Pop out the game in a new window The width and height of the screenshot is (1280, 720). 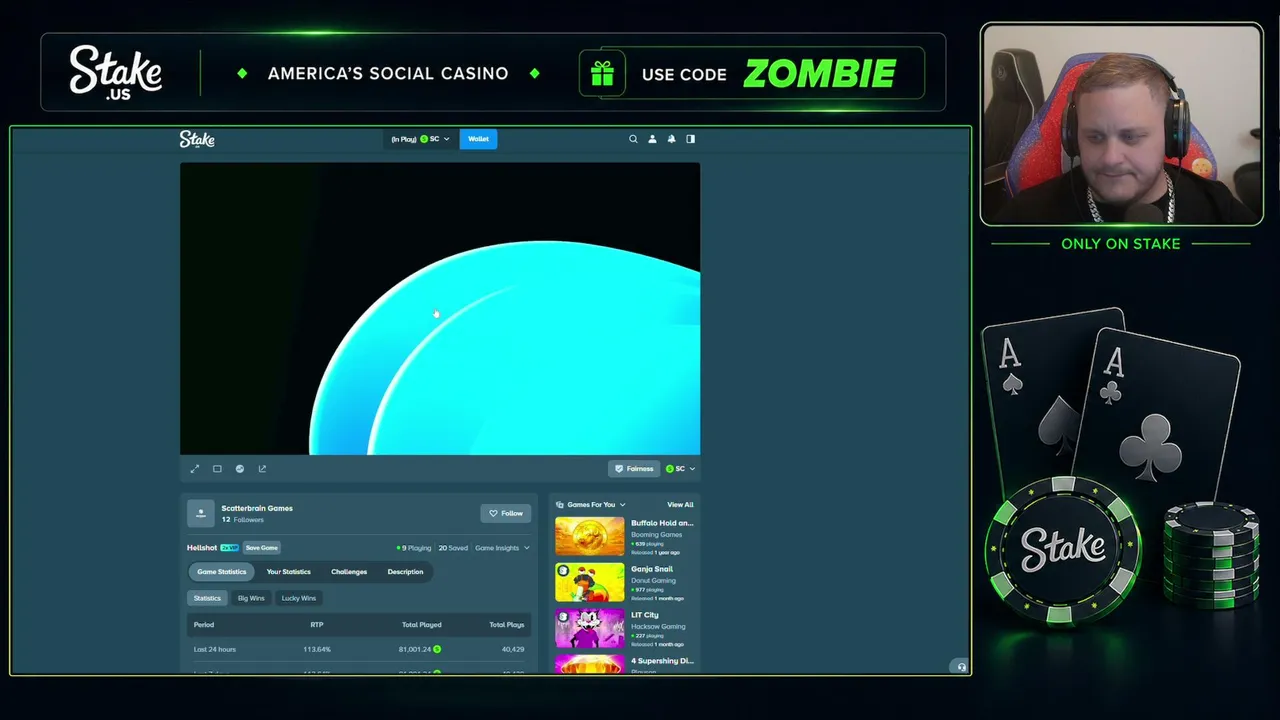[x=262, y=468]
